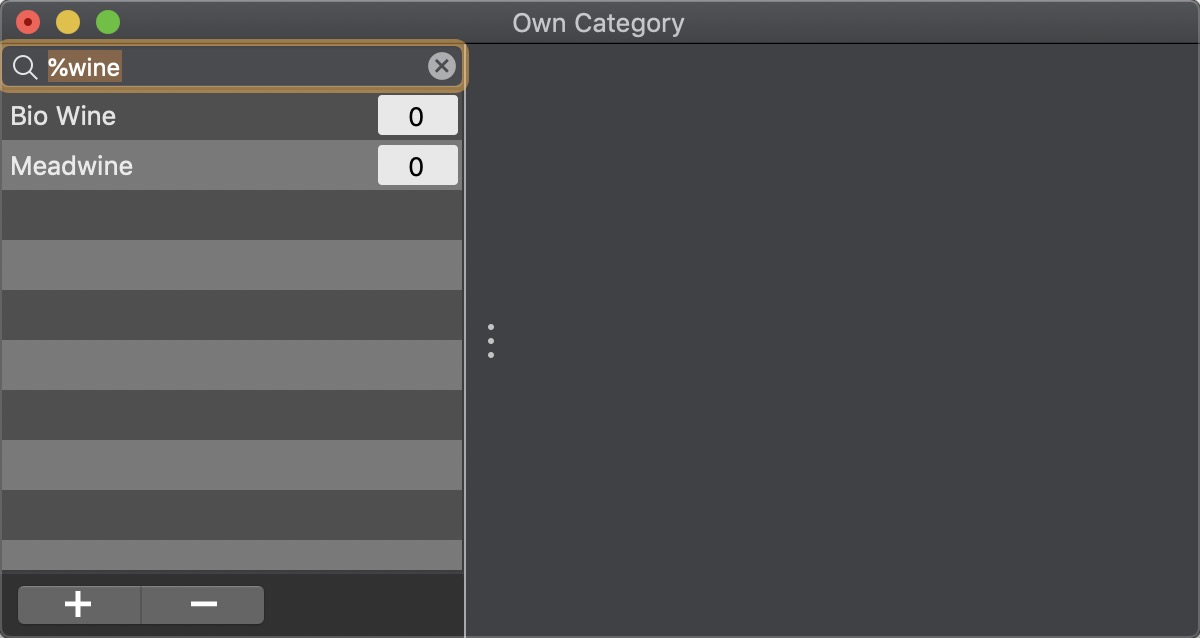Click the Own Category window title

coord(598,23)
